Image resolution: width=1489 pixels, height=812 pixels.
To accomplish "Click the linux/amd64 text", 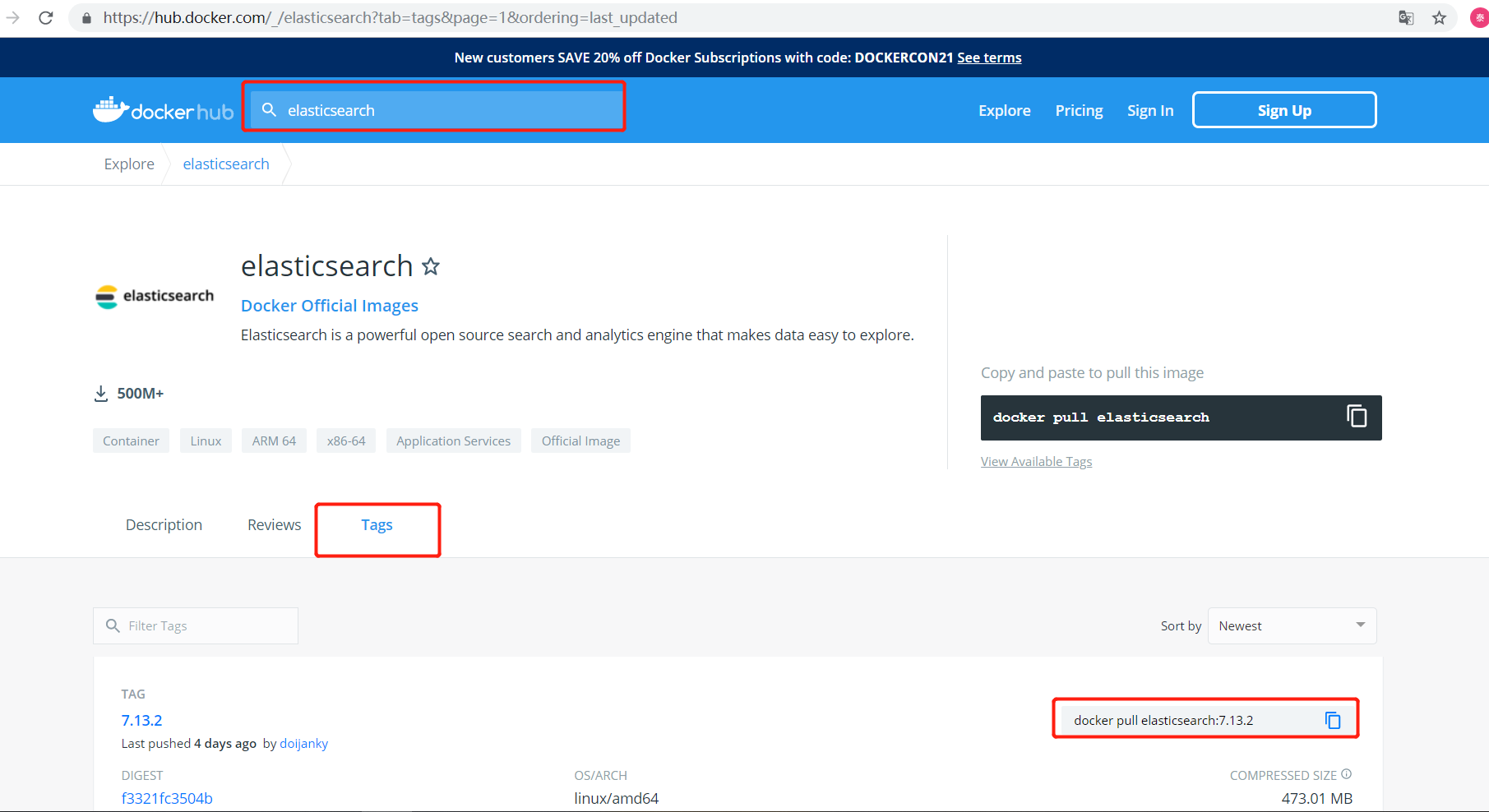I will click(x=617, y=799).
